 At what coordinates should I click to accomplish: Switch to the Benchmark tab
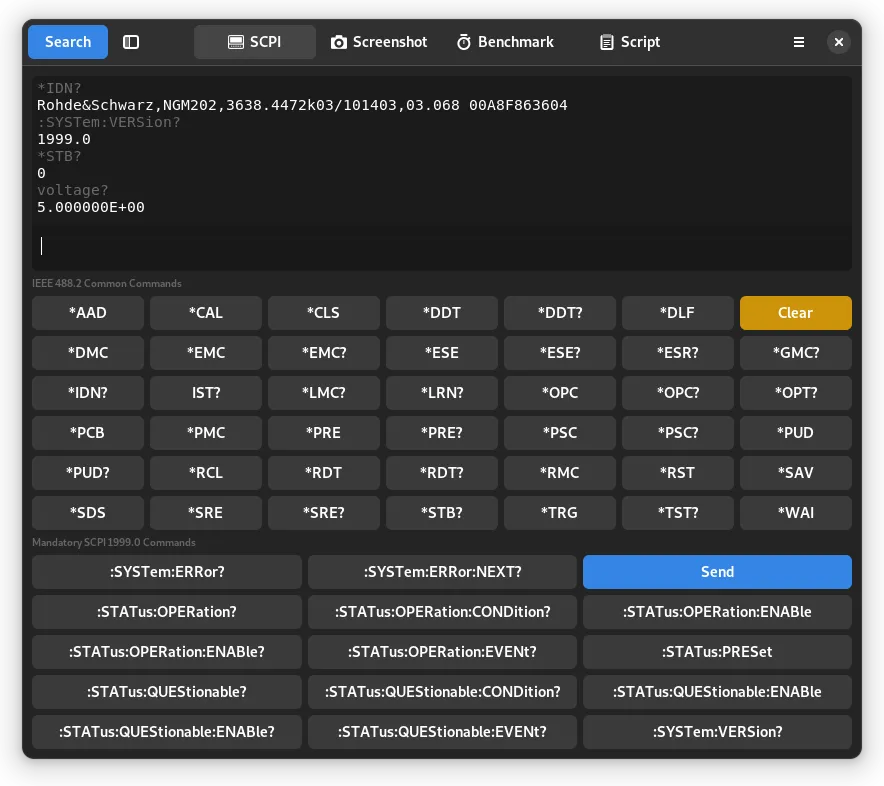[505, 42]
